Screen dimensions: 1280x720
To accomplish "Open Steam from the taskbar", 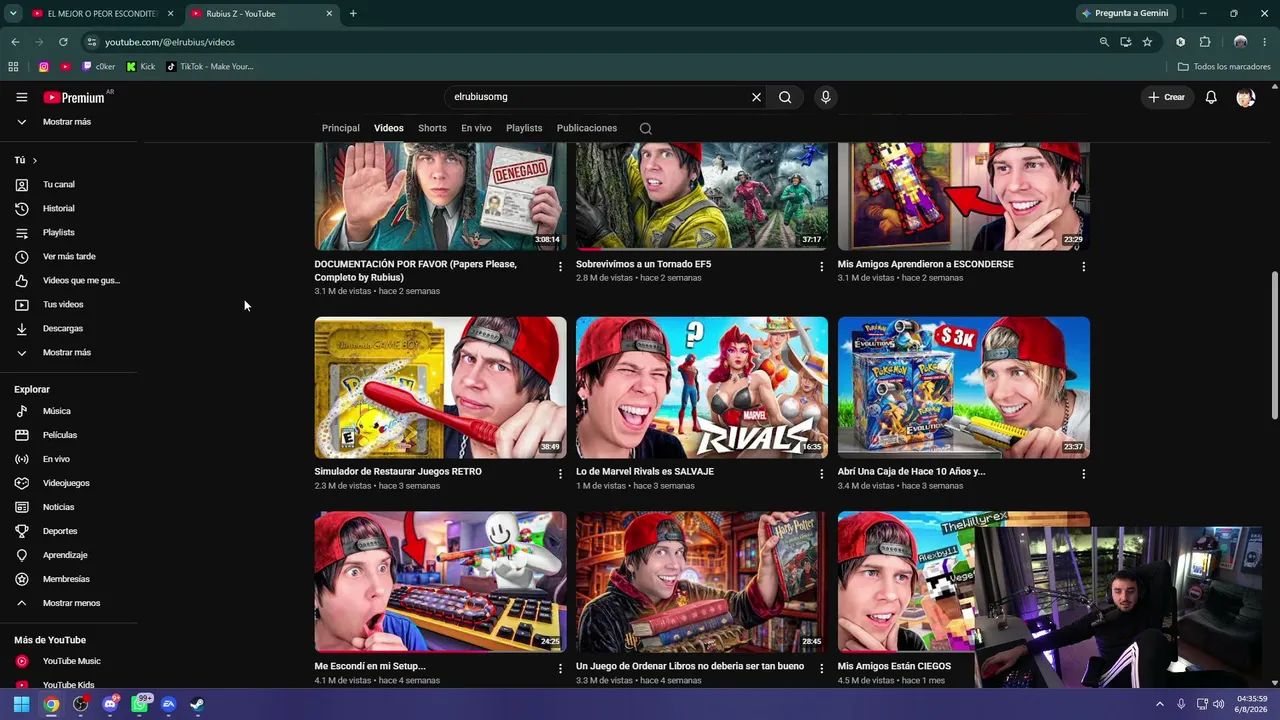I will (197, 704).
